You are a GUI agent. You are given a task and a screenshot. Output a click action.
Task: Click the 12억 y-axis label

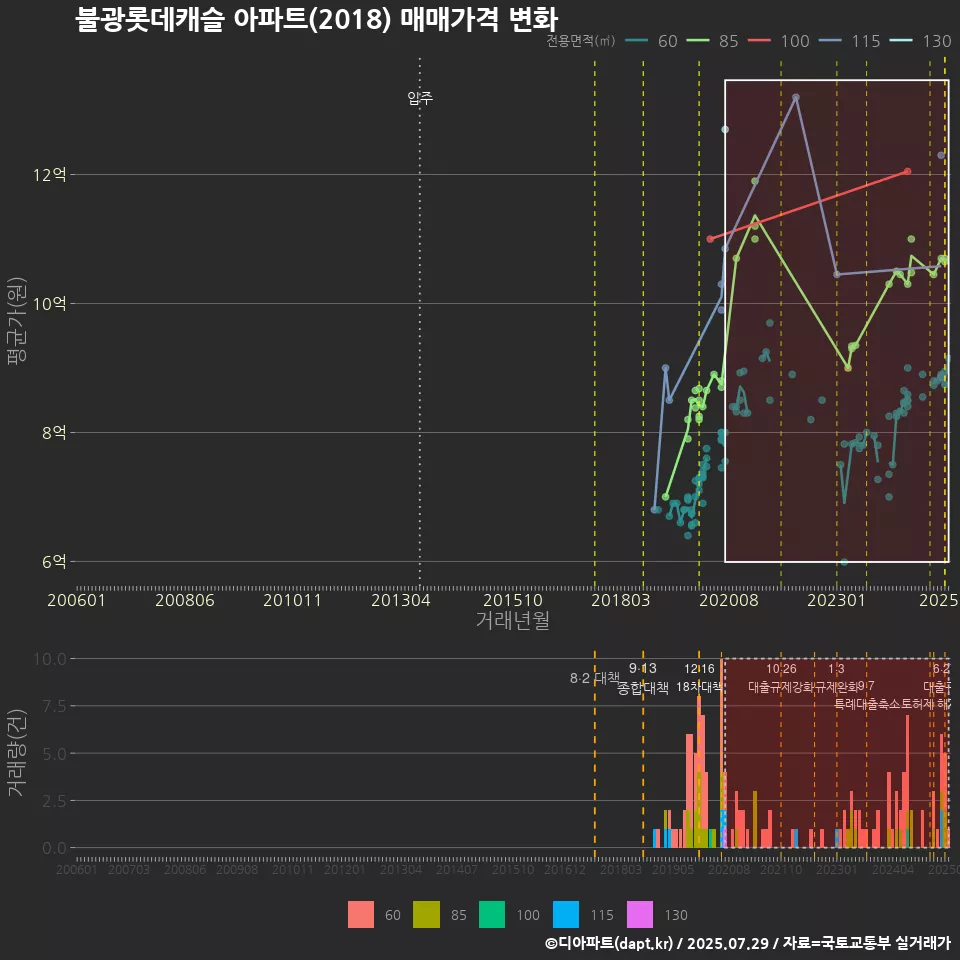50,175
